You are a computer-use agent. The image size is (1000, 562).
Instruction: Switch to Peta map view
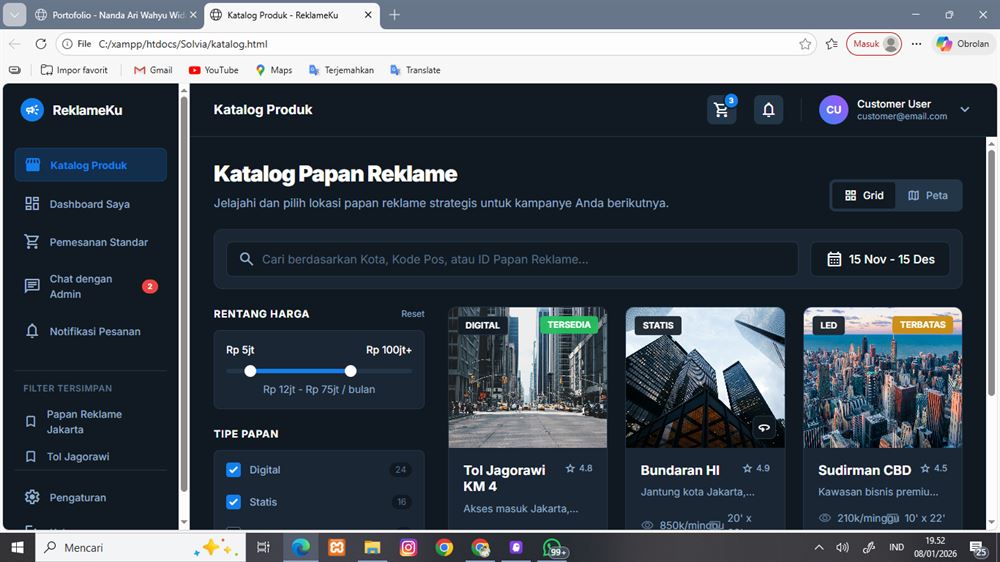click(928, 195)
